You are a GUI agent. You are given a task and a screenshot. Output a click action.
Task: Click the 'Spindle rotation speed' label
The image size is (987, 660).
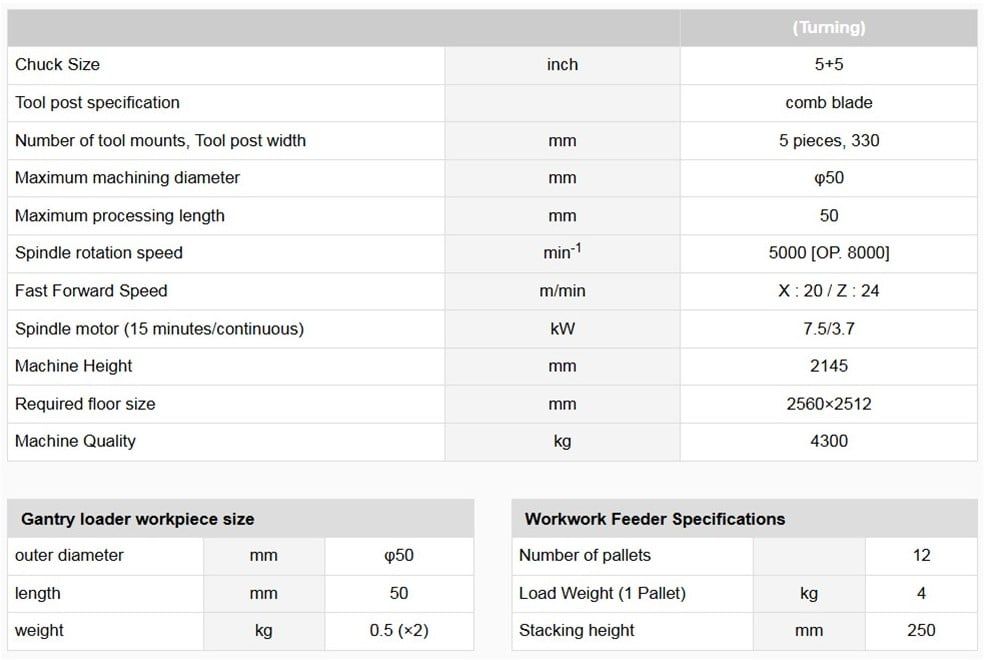point(98,253)
